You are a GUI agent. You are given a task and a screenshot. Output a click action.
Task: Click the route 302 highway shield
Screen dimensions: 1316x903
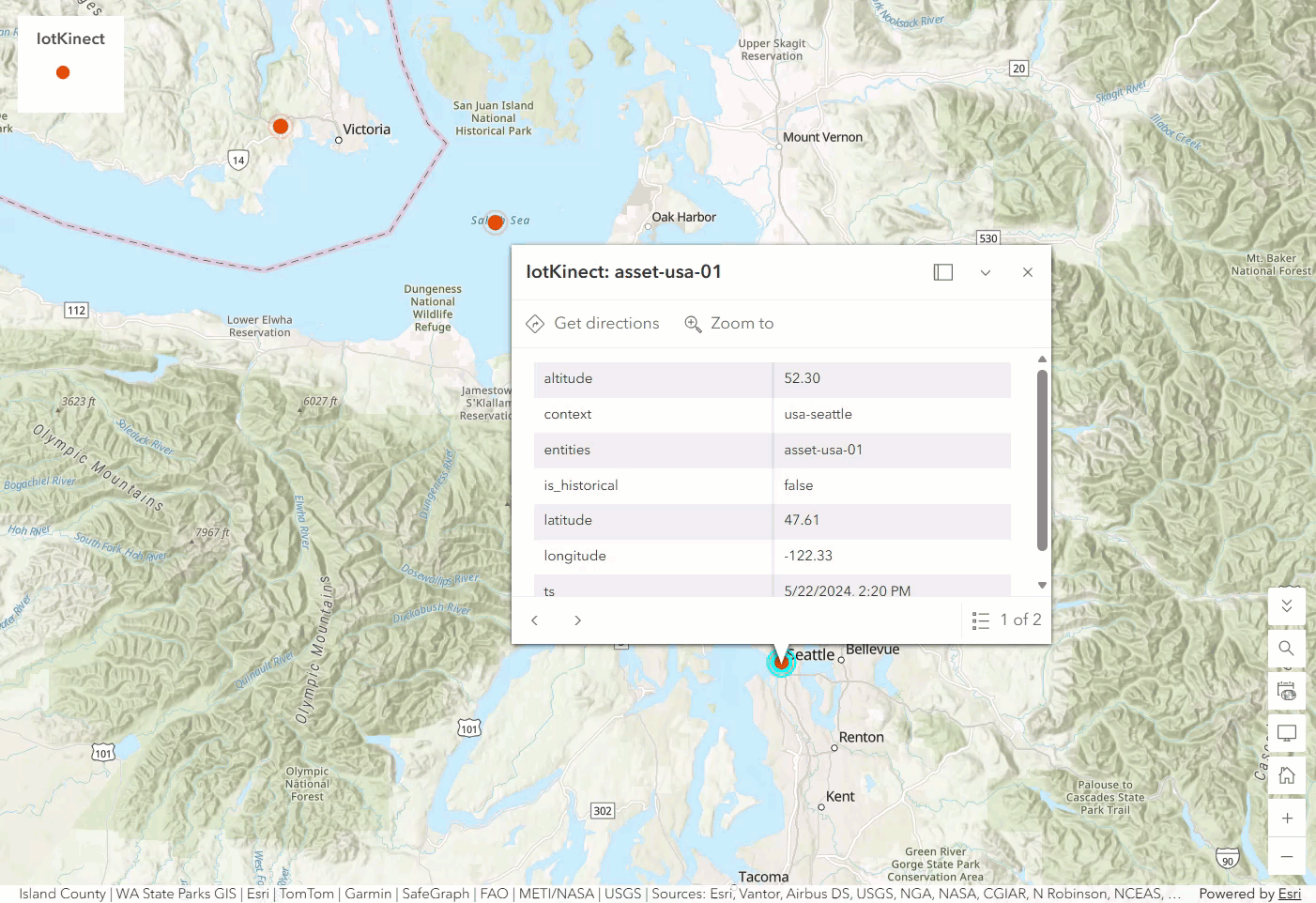(x=603, y=811)
